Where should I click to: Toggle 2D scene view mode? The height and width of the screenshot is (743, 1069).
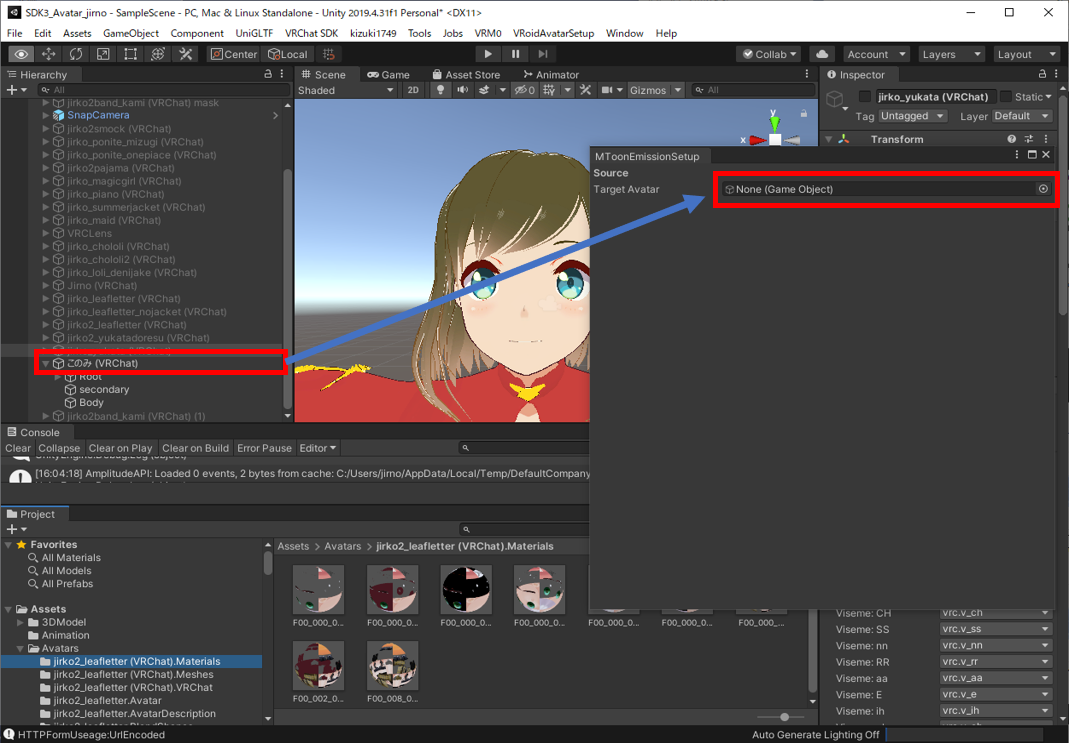point(413,90)
